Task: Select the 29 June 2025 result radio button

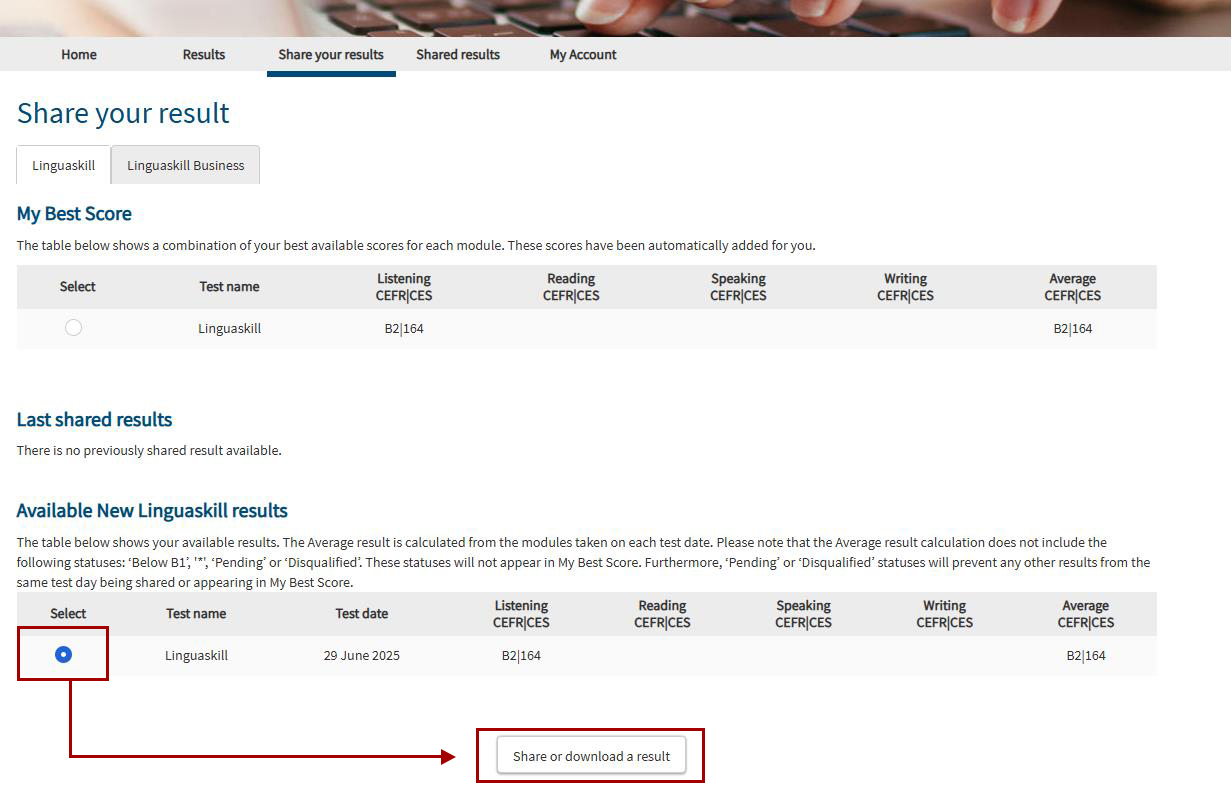Action: (63, 654)
